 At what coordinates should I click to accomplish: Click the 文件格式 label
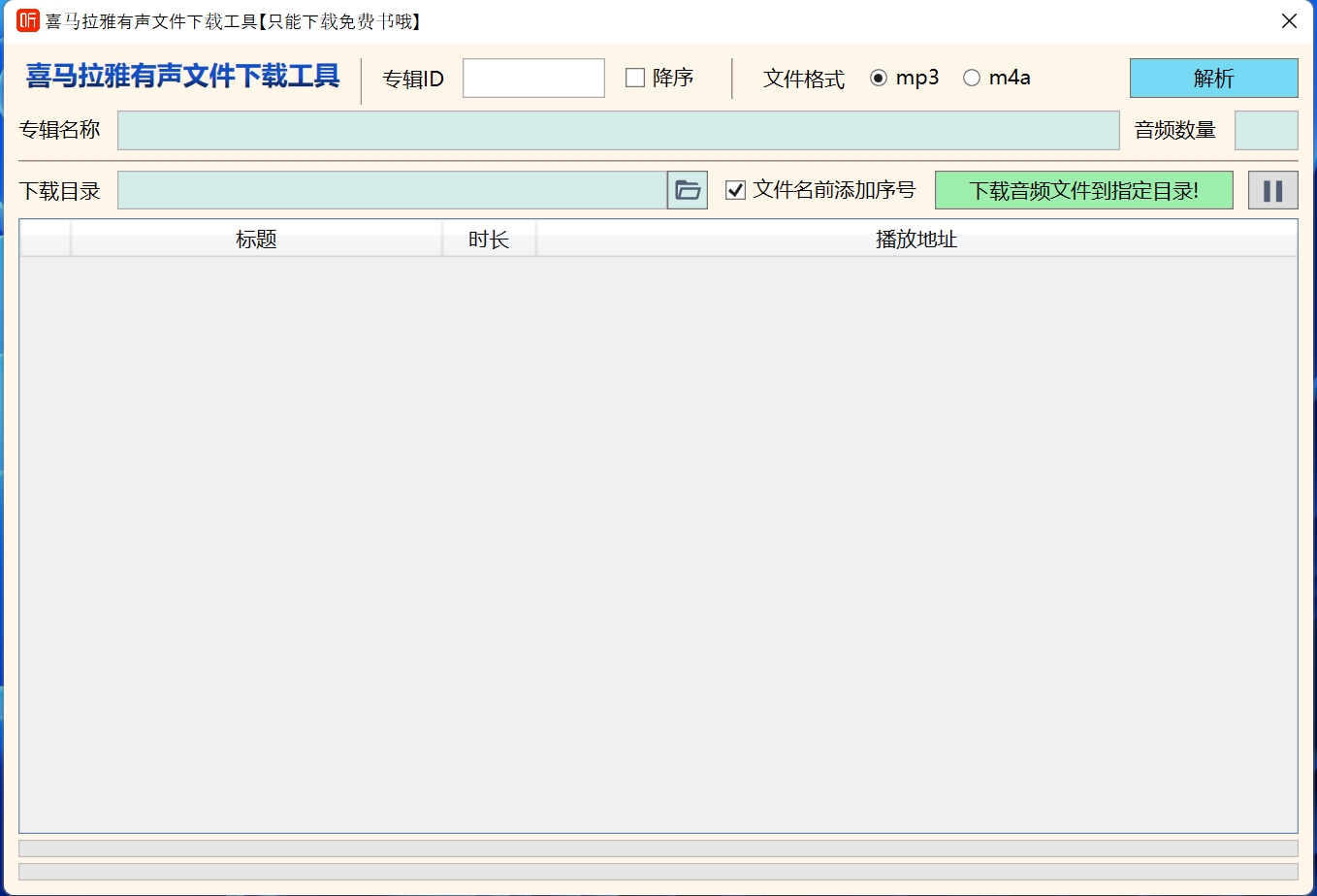point(803,79)
